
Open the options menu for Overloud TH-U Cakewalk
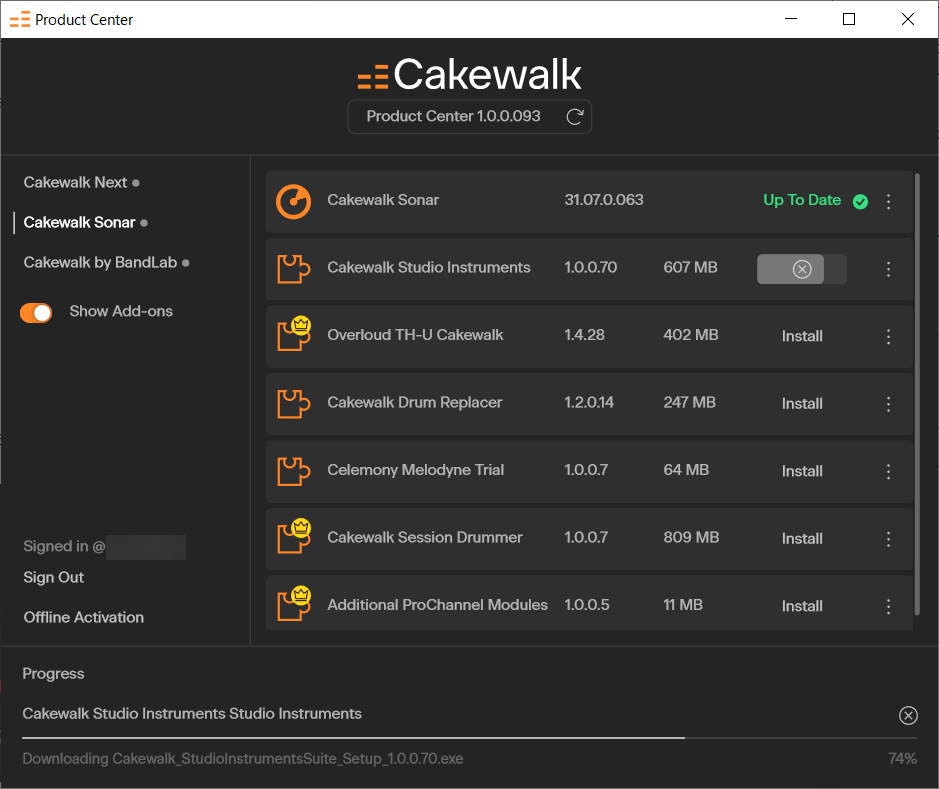[x=889, y=336]
